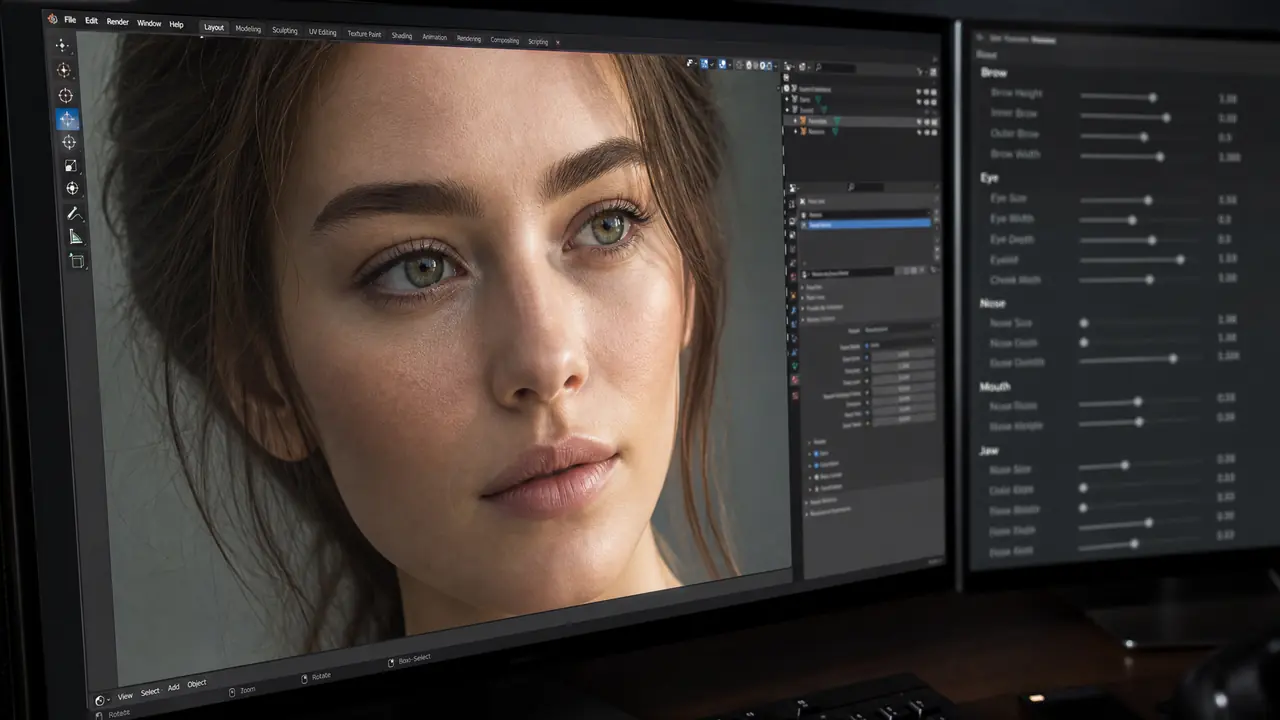Click the "Box-Select" status bar hint
Image resolution: width=1280 pixels, height=720 pixels.
[x=414, y=660]
